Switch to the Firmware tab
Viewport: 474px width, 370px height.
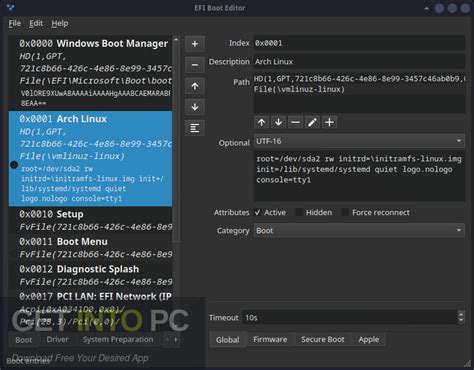tap(270, 339)
